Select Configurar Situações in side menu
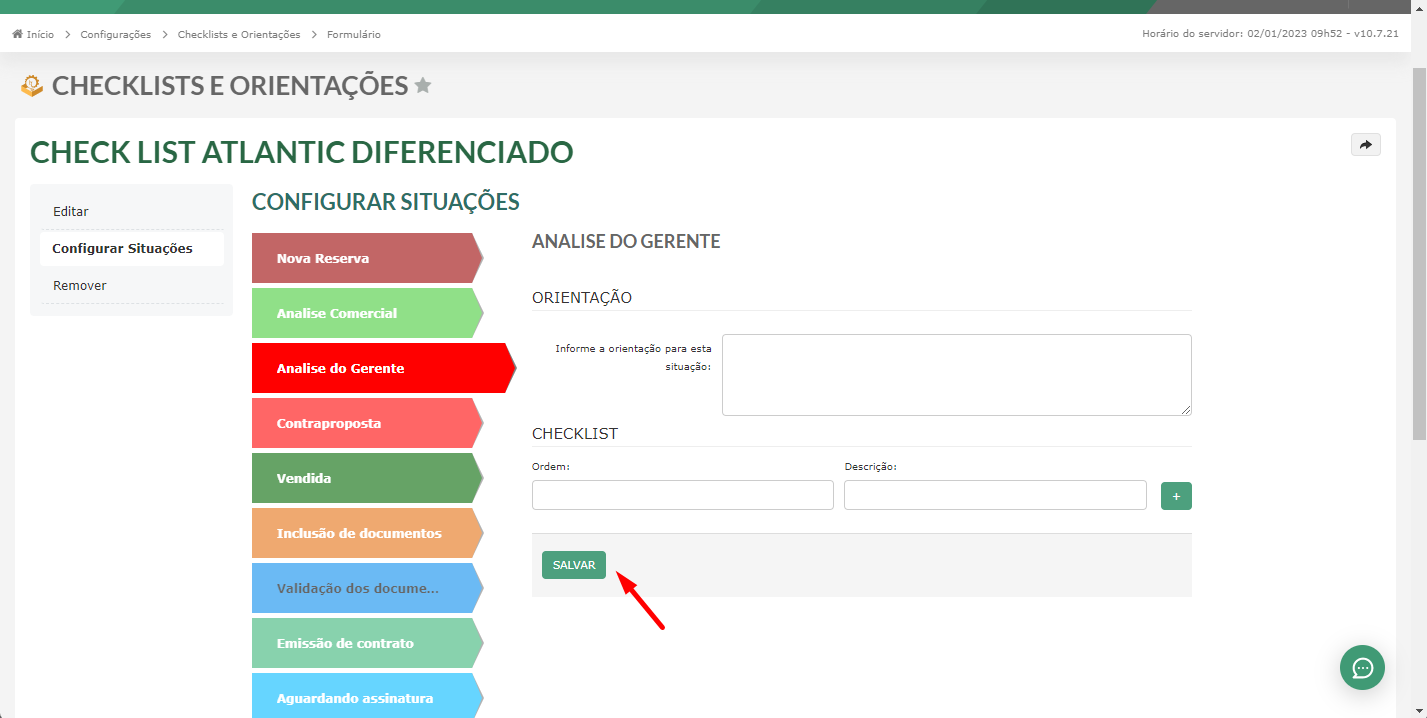This screenshot has width=1427, height=718. tap(132, 248)
